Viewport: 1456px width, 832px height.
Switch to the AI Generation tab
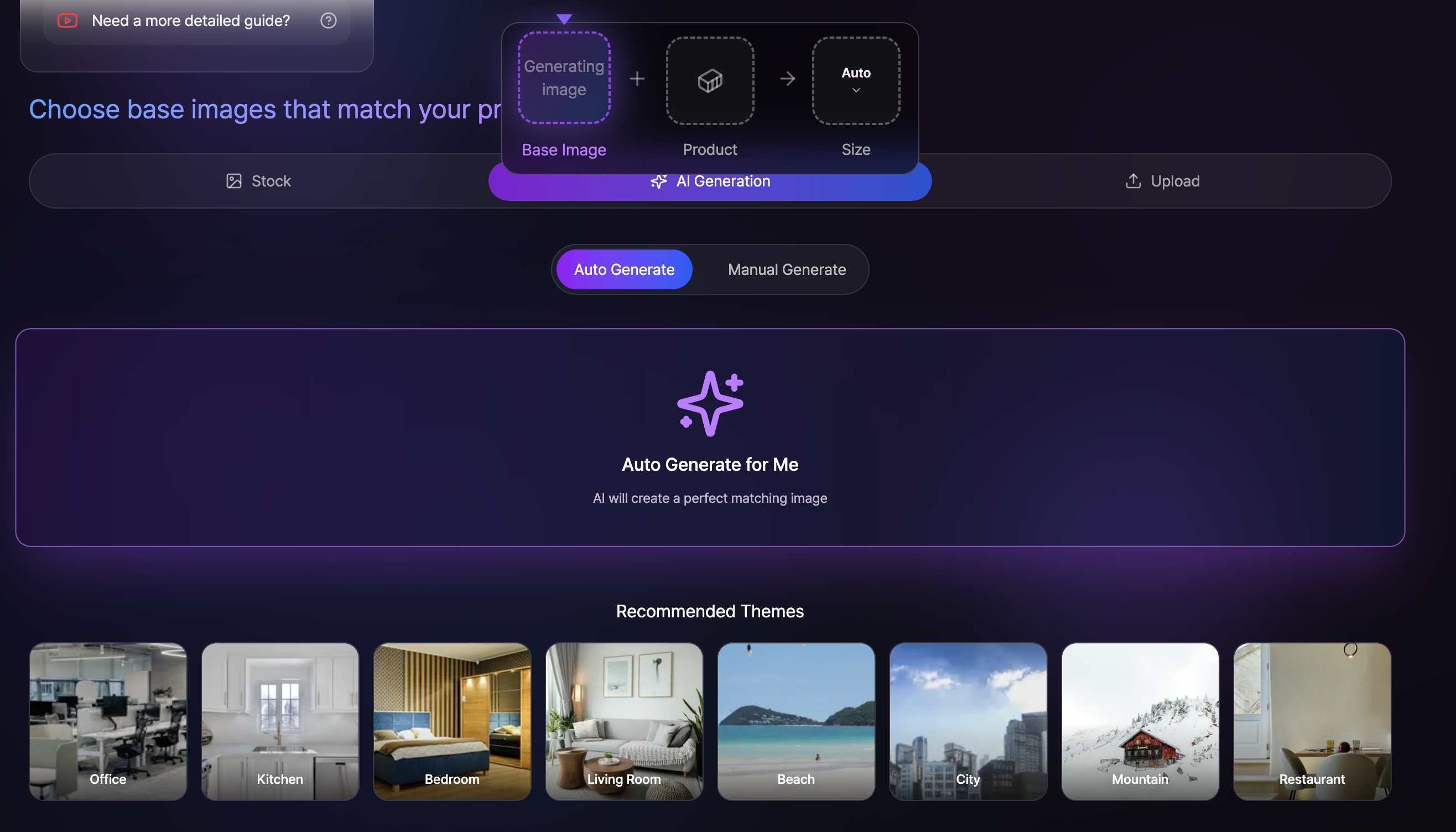pos(710,181)
